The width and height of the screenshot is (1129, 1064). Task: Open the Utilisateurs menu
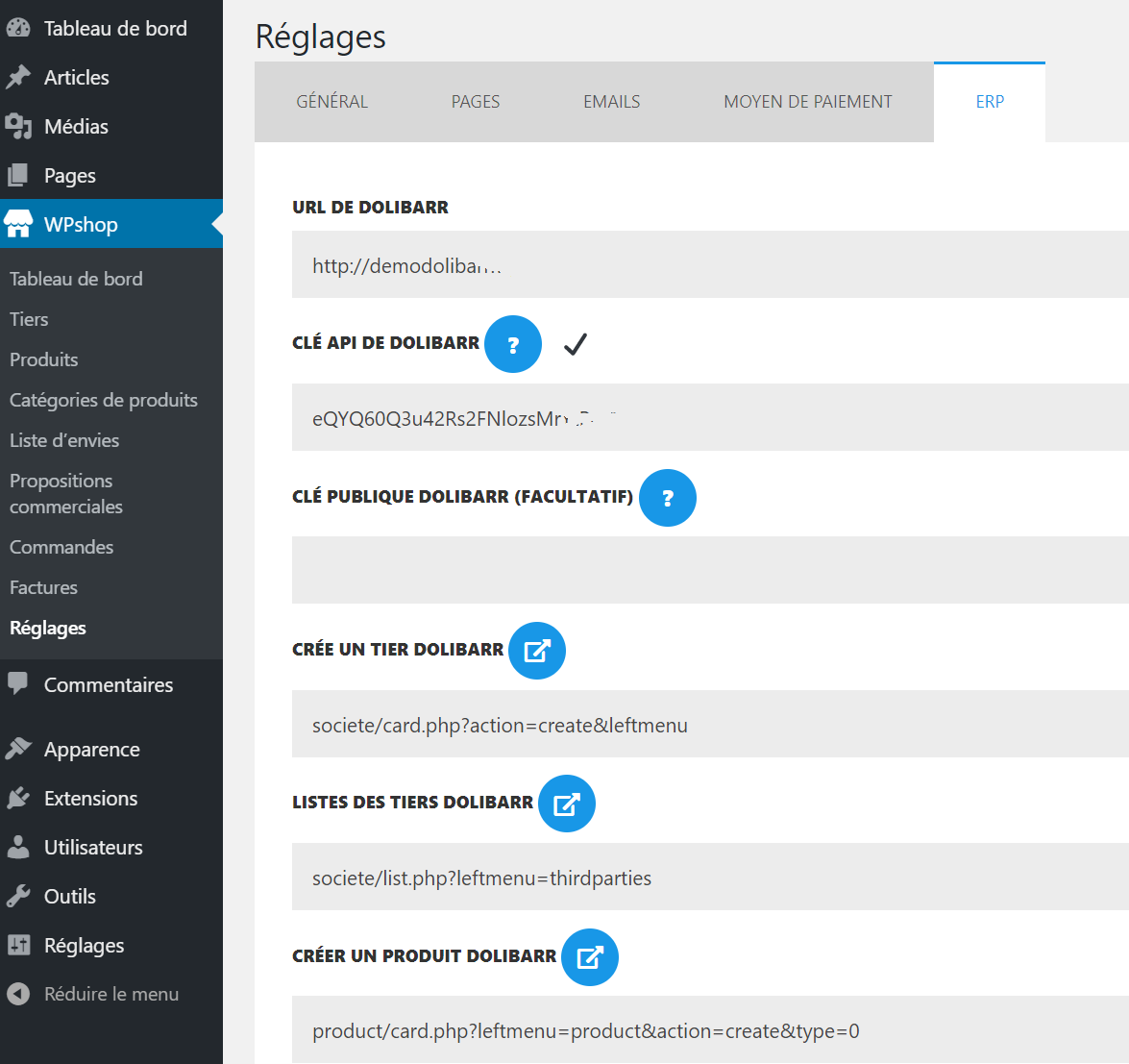pyautogui.click(x=93, y=847)
